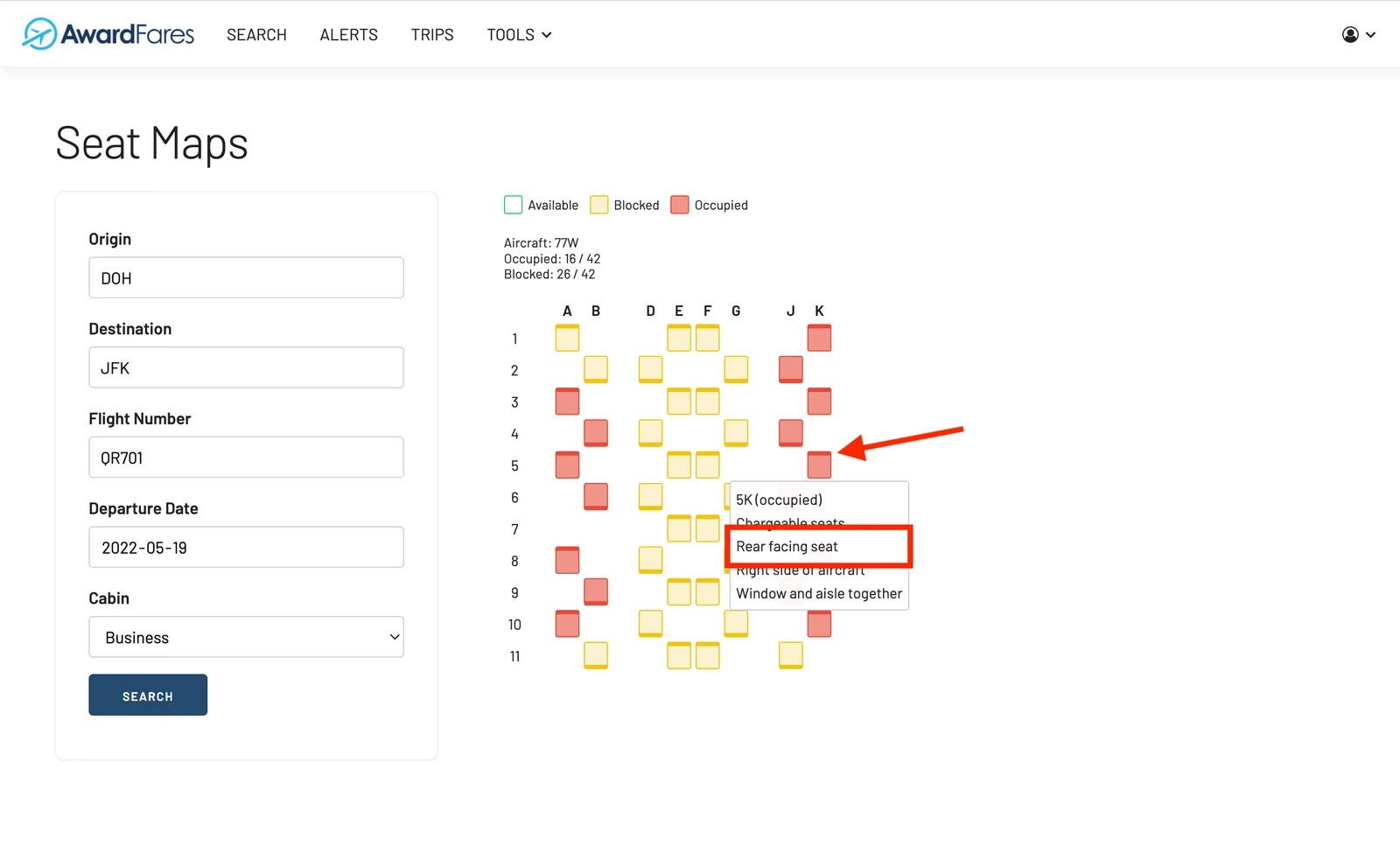Click the Seat Maps page heading

(152, 143)
